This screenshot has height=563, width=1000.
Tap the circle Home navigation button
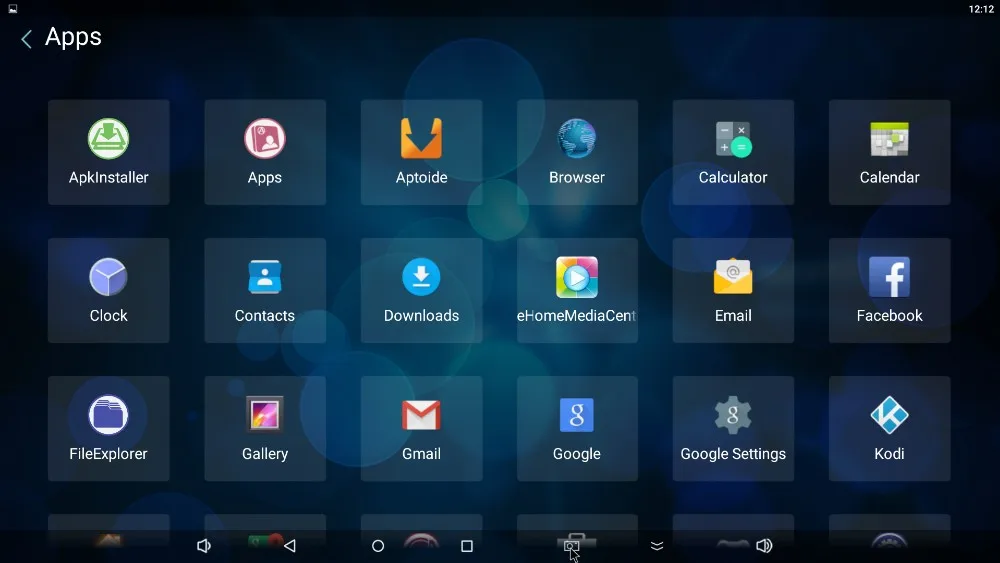(x=378, y=546)
